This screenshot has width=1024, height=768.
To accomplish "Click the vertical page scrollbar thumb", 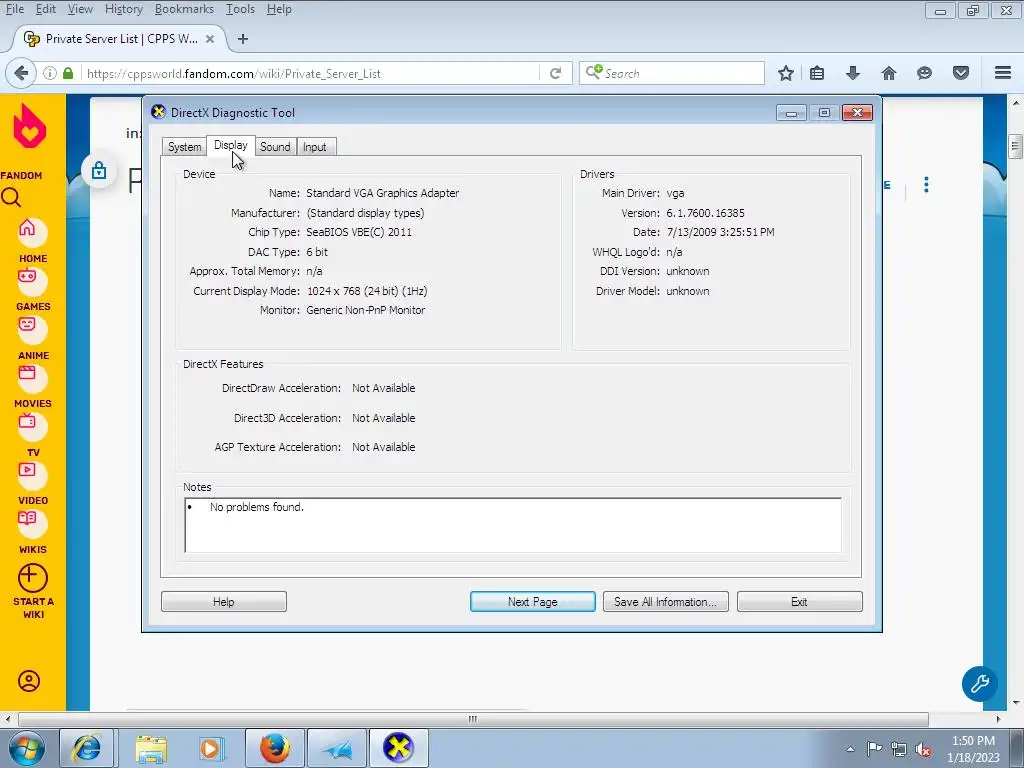I will [x=1015, y=146].
